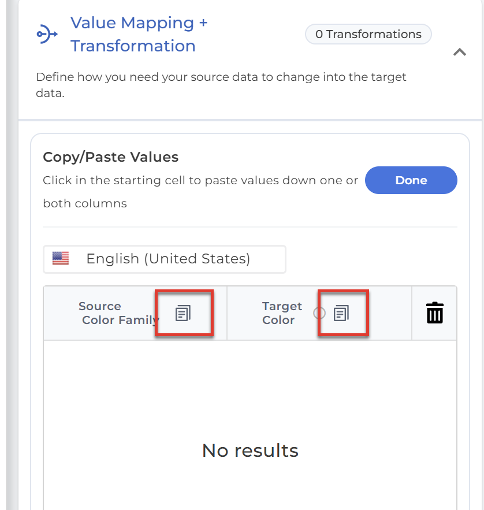The image size is (484, 510).
Task: Select the Target Color column header
Action: tap(319, 313)
